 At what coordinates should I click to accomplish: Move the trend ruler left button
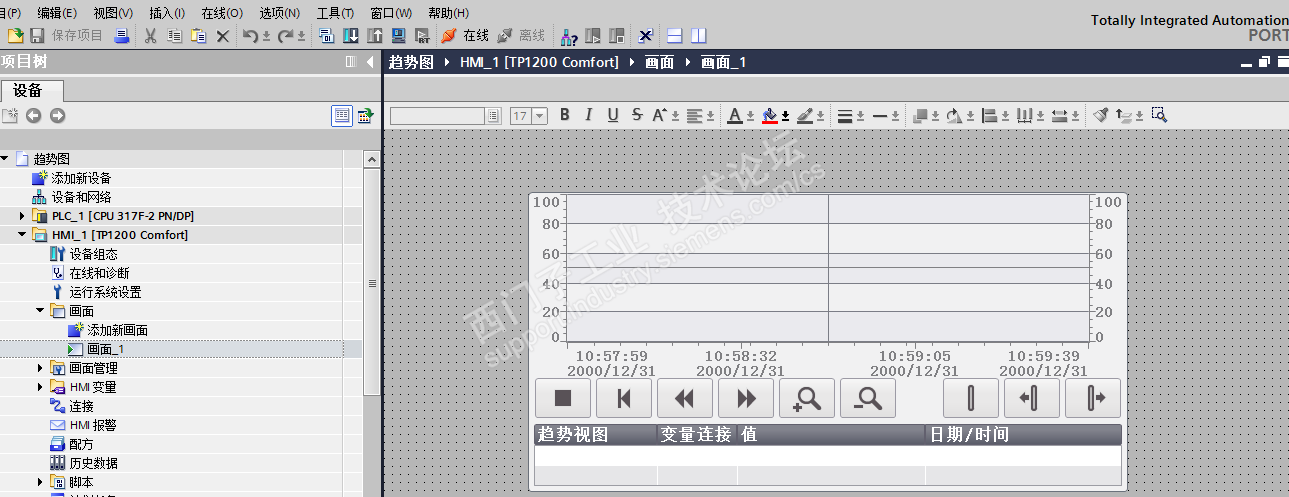1032,398
